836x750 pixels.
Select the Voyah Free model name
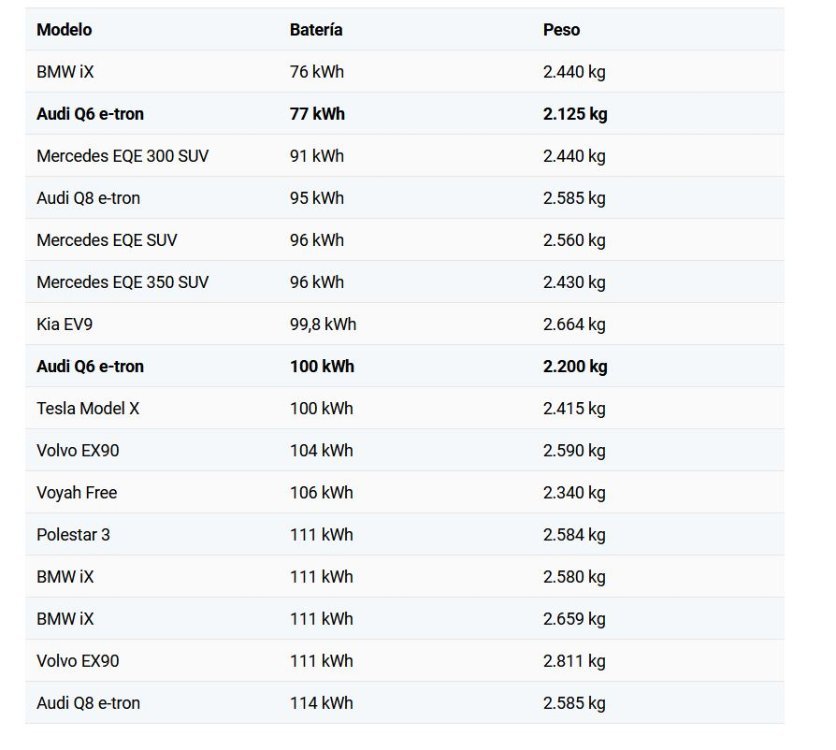coord(77,493)
